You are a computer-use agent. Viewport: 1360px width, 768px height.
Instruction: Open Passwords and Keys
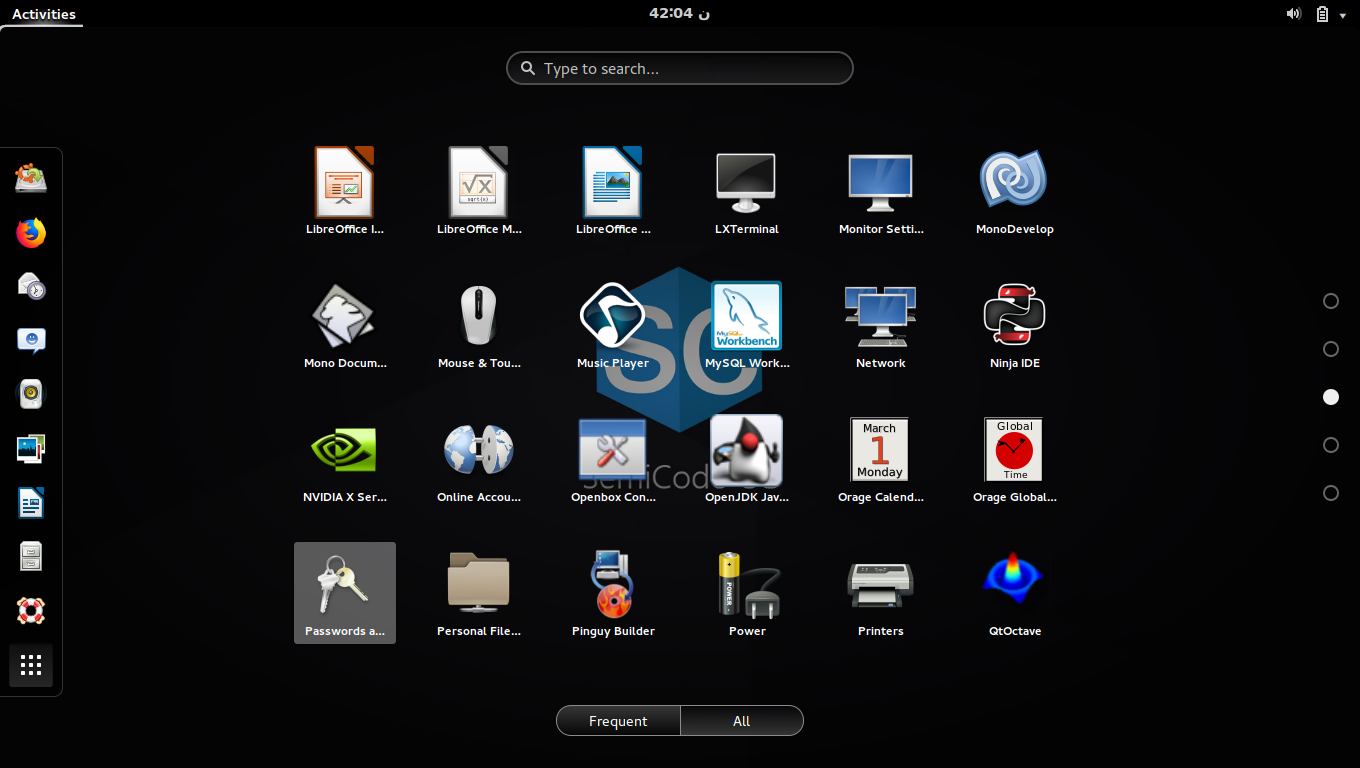(x=345, y=592)
